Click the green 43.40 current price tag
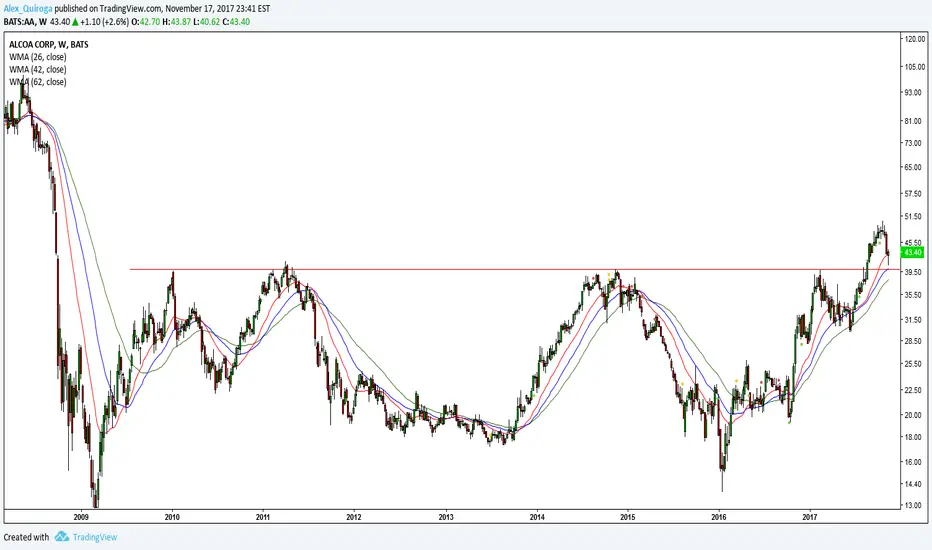 pos(912,253)
